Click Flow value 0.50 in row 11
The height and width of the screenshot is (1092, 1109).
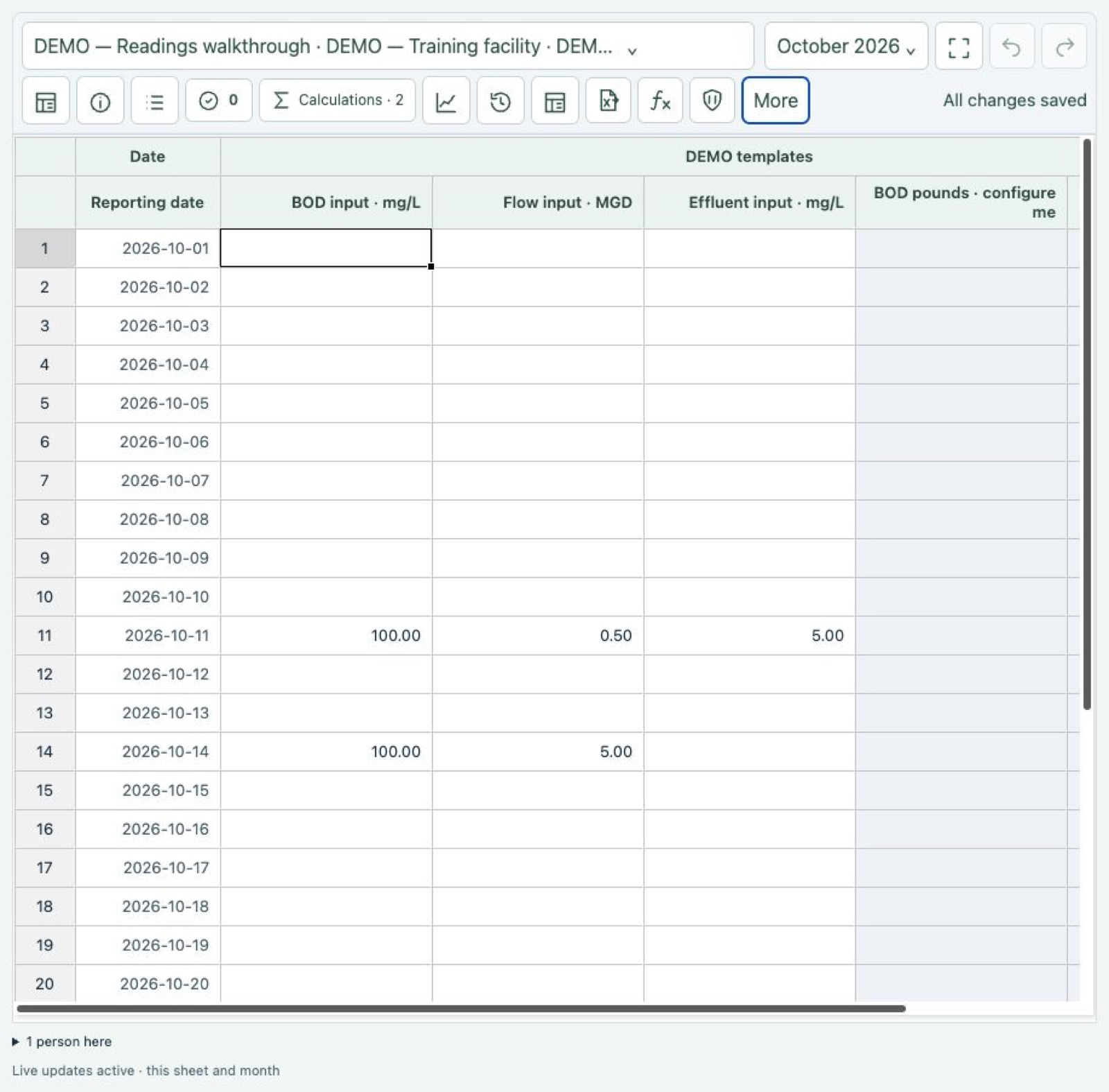coord(538,635)
